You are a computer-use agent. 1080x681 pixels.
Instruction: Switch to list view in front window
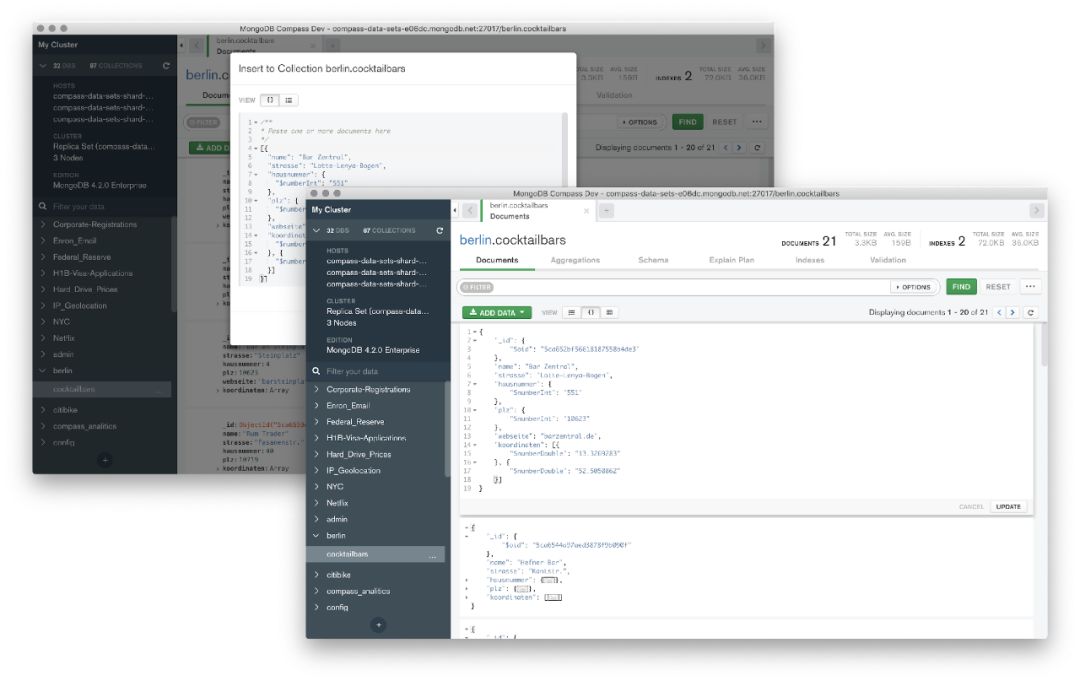572,313
